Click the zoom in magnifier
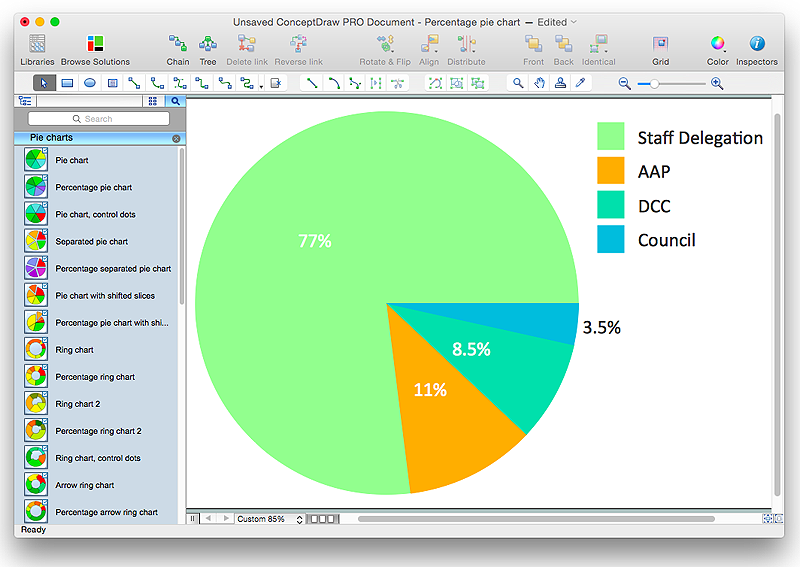This screenshot has width=800, height=567. pyautogui.click(x=717, y=83)
